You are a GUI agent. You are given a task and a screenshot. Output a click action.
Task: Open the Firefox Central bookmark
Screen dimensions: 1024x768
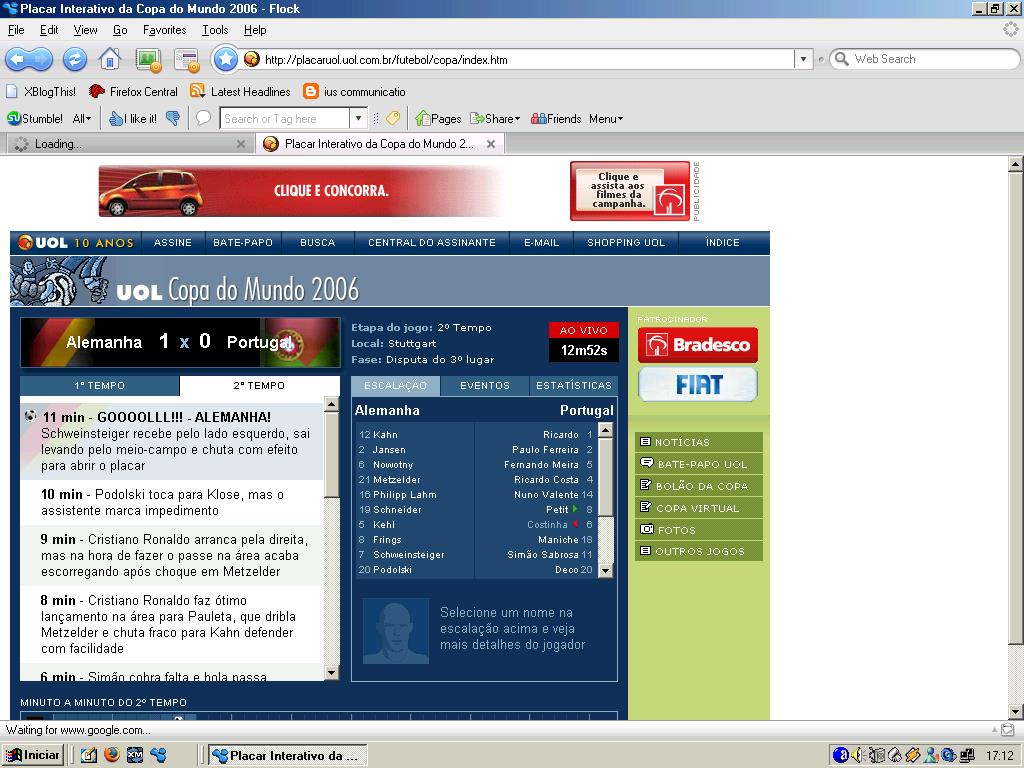133,91
